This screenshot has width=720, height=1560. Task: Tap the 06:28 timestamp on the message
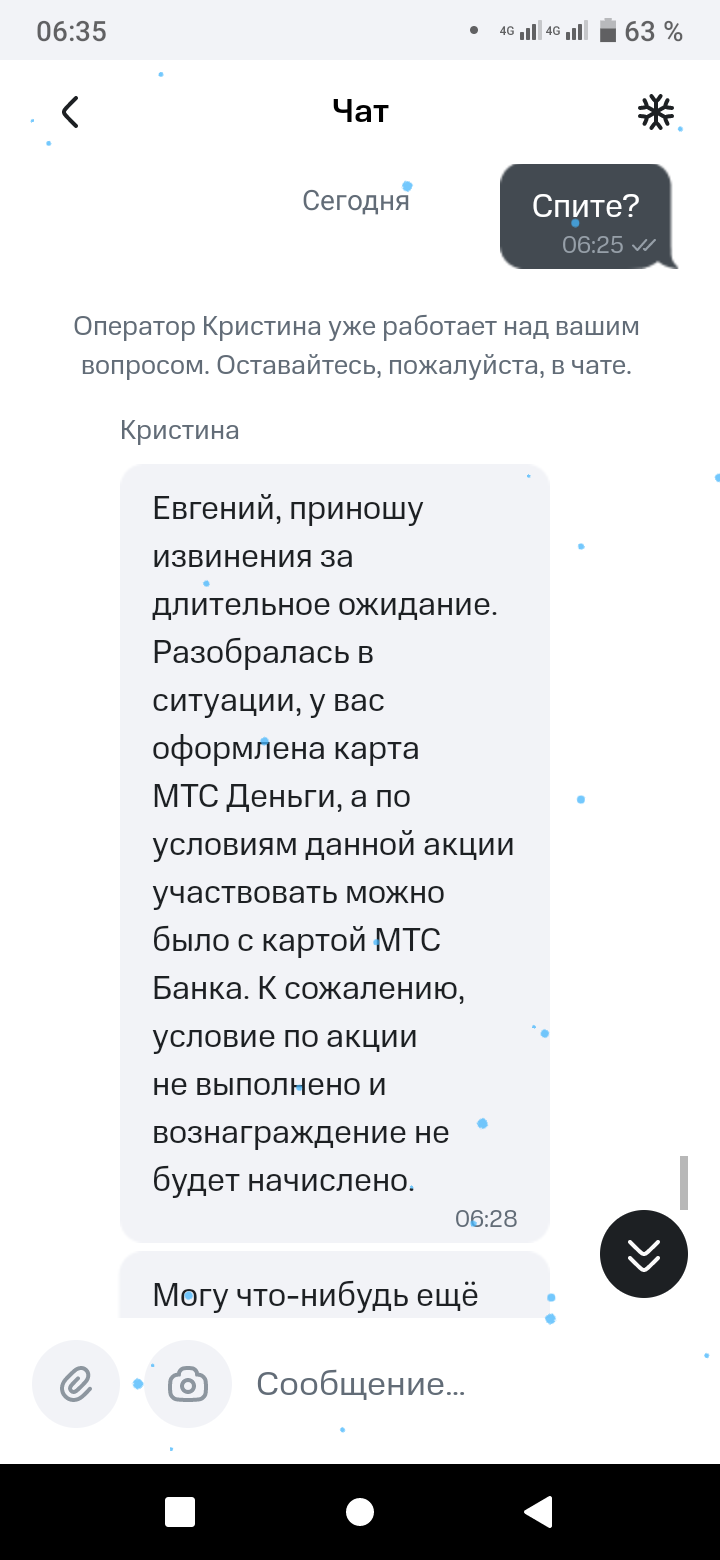(489, 1219)
